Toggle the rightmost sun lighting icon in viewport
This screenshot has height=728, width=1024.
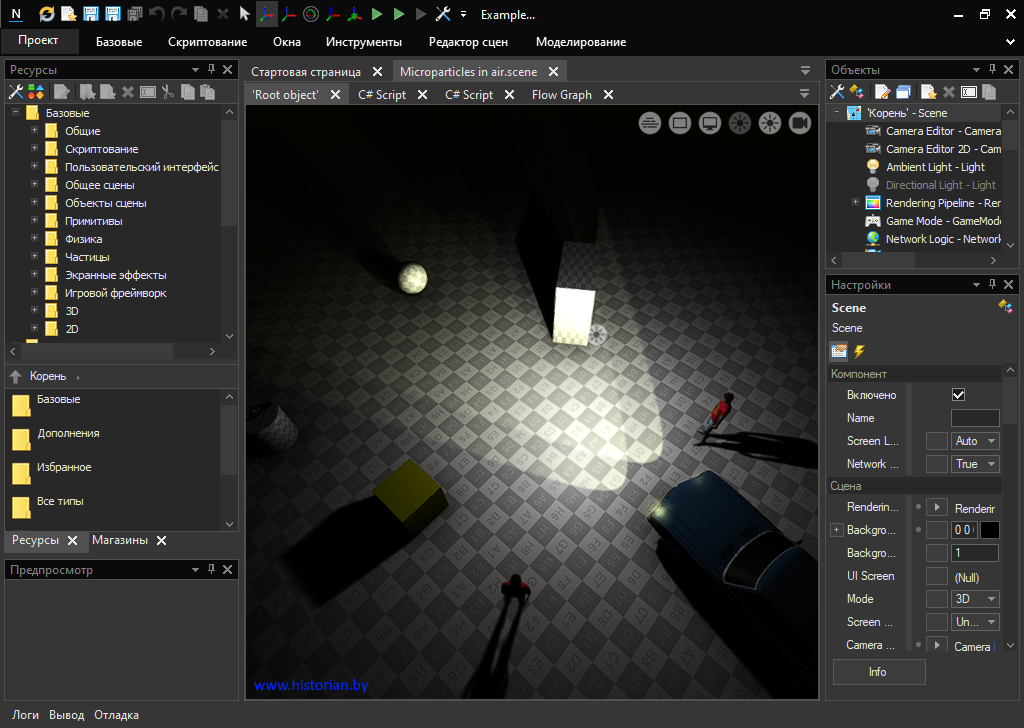pos(770,123)
